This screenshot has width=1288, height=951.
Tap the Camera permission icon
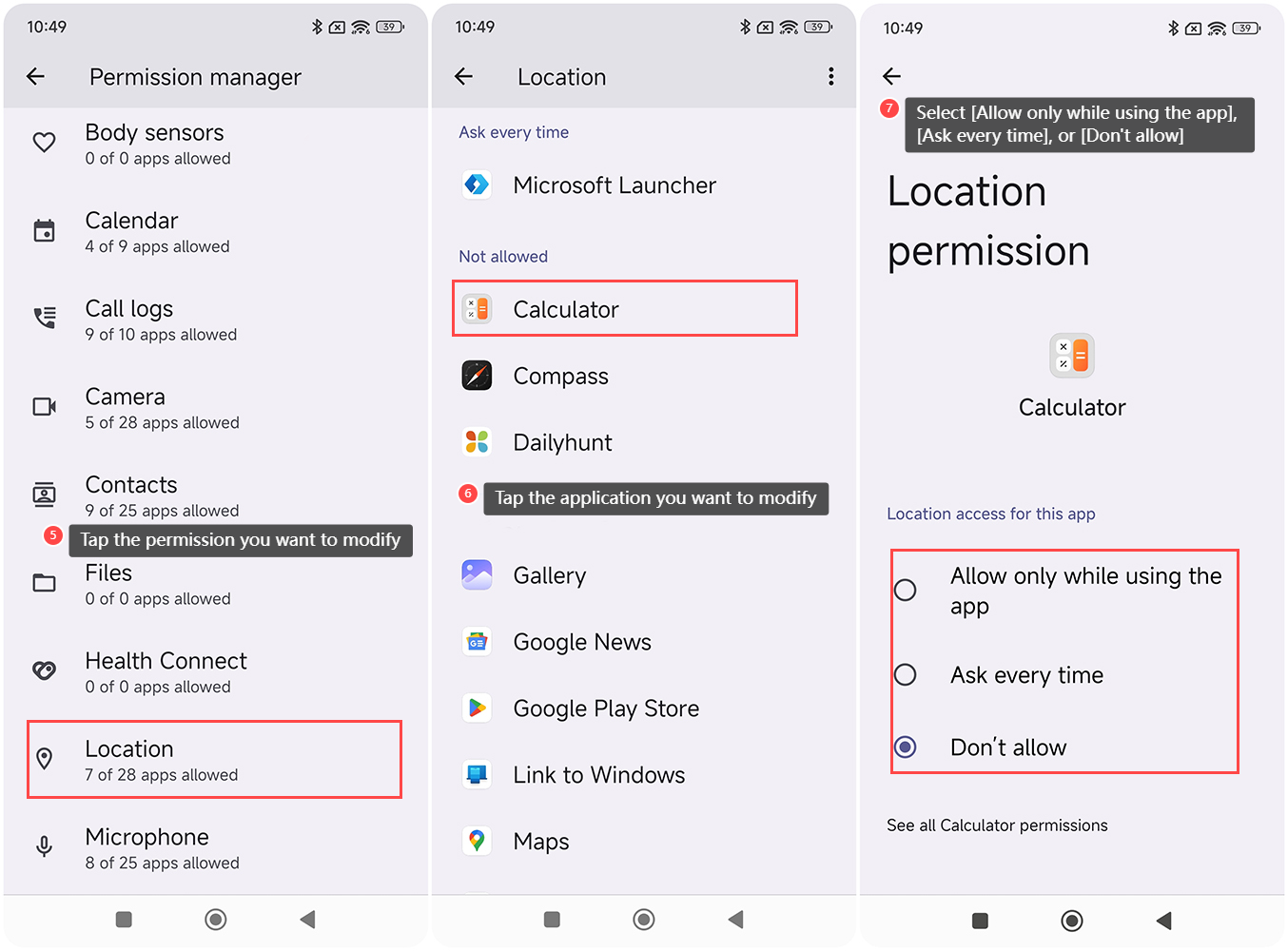45,407
